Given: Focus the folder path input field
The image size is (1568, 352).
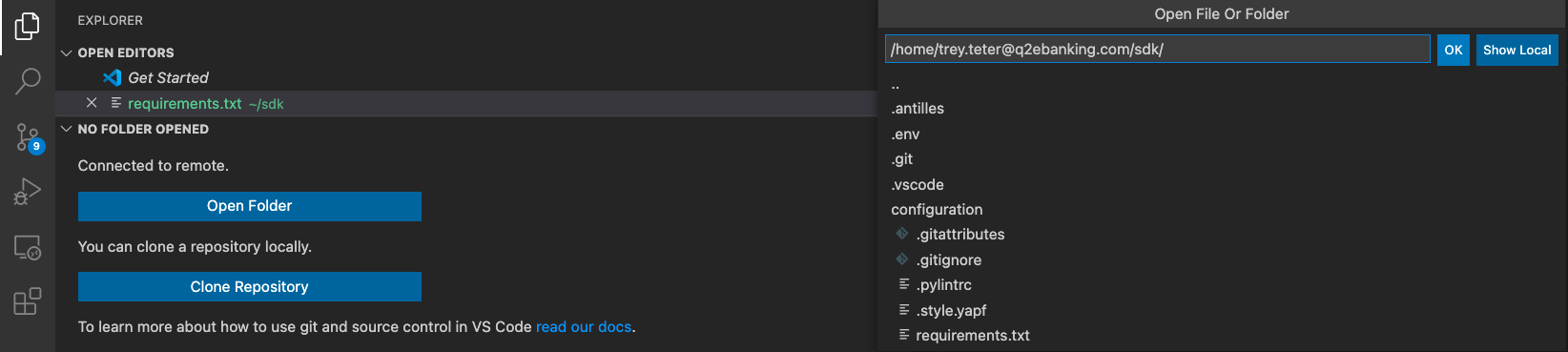Looking at the screenshot, I should tap(1158, 50).
